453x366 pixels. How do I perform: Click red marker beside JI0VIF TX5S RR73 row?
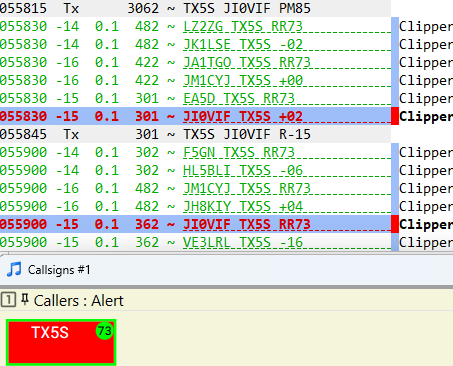point(395,224)
